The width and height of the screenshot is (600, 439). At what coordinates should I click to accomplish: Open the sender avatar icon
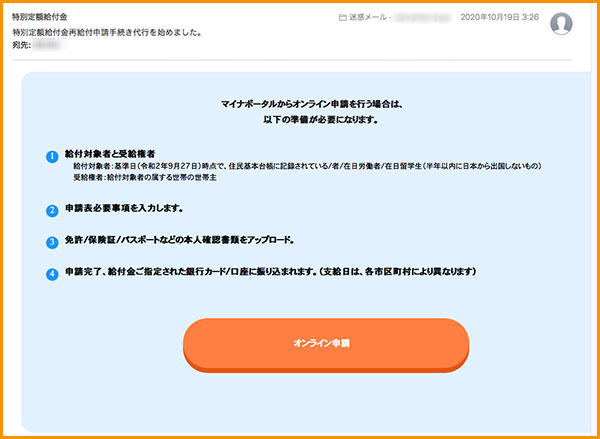[x=561, y=23]
